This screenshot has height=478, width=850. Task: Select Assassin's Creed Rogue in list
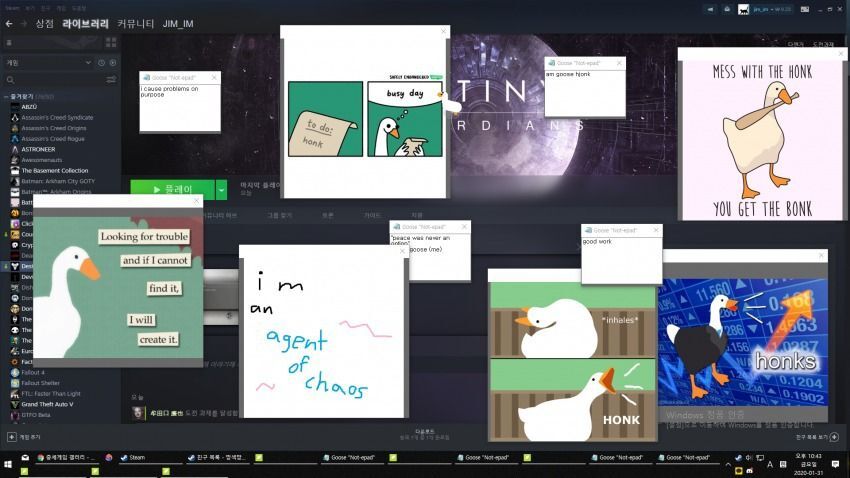[x=53, y=139]
